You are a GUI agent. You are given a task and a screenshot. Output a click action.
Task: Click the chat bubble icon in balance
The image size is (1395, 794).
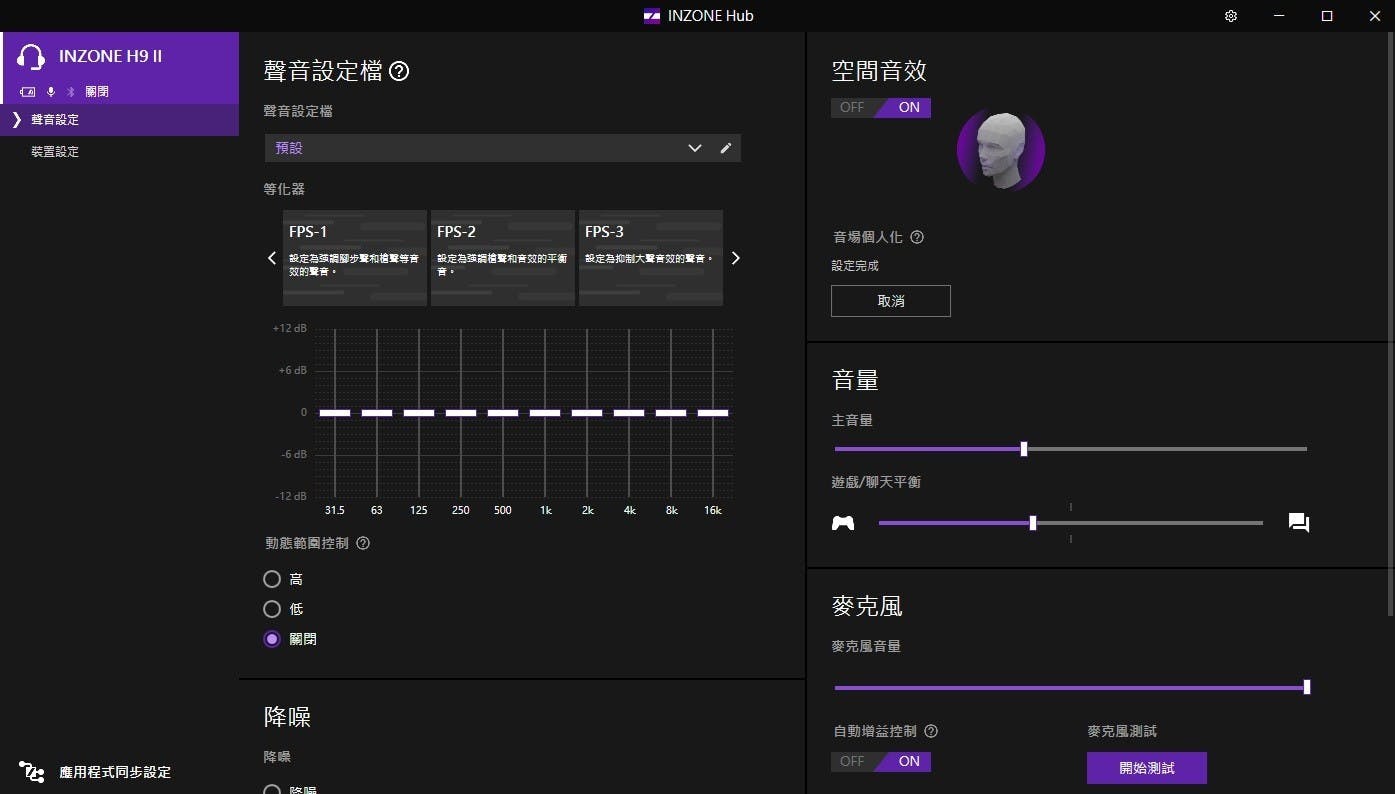(x=1299, y=523)
